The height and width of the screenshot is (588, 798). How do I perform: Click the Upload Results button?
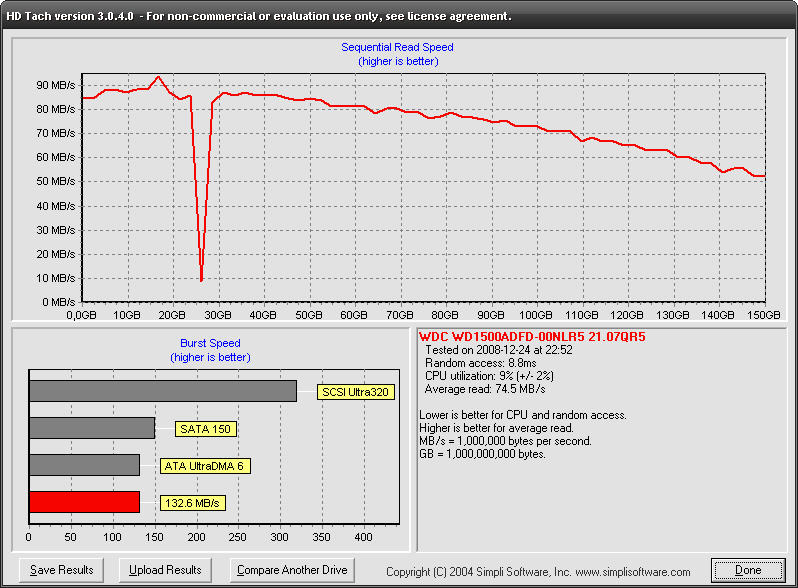pos(165,570)
